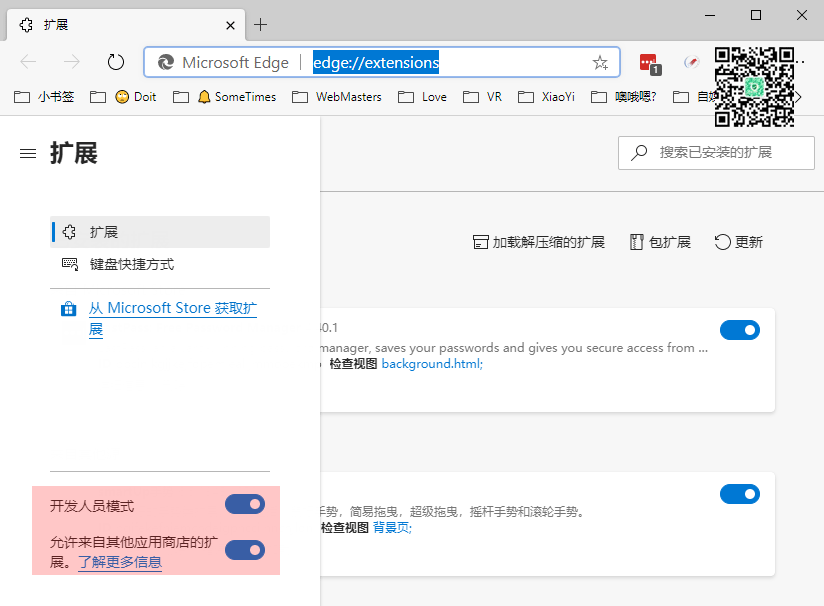Viewport: 824px width, 606px height.
Task: Click the back navigation arrow
Action: (27, 62)
